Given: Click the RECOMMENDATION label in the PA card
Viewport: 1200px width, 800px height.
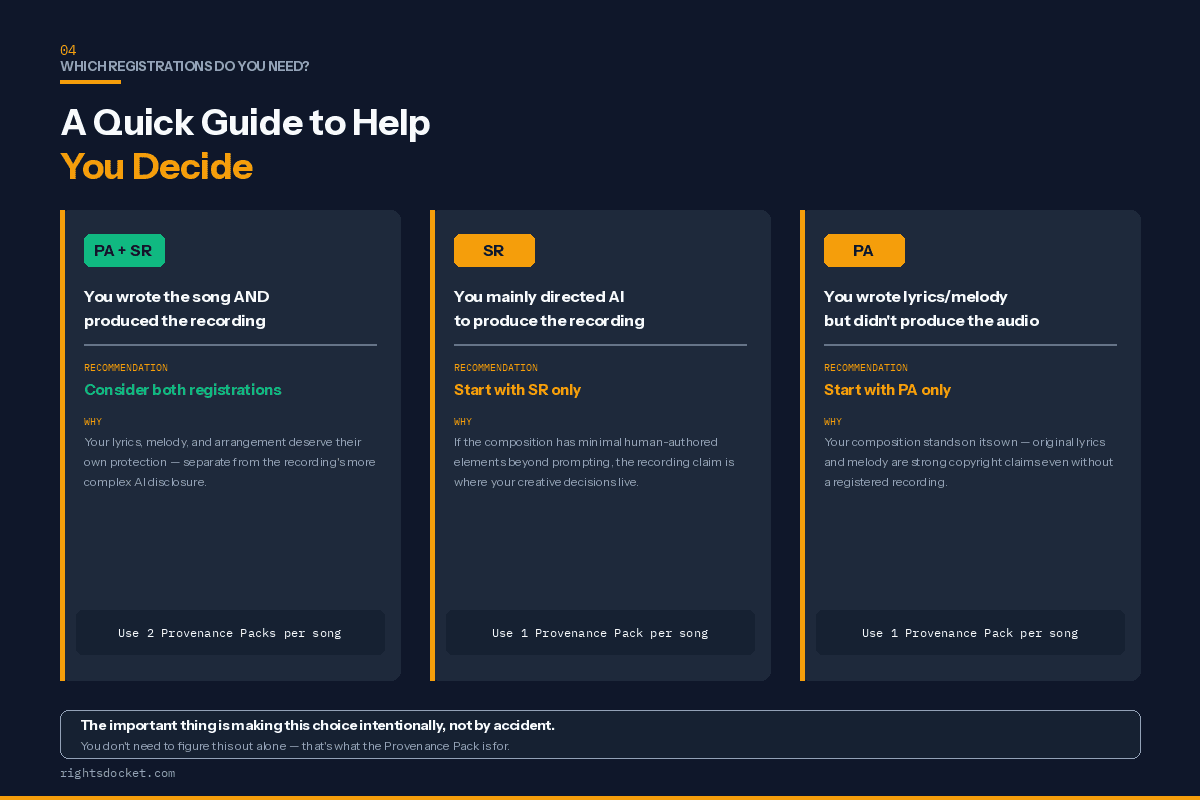Looking at the screenshot, I should (x=866, y=368).
